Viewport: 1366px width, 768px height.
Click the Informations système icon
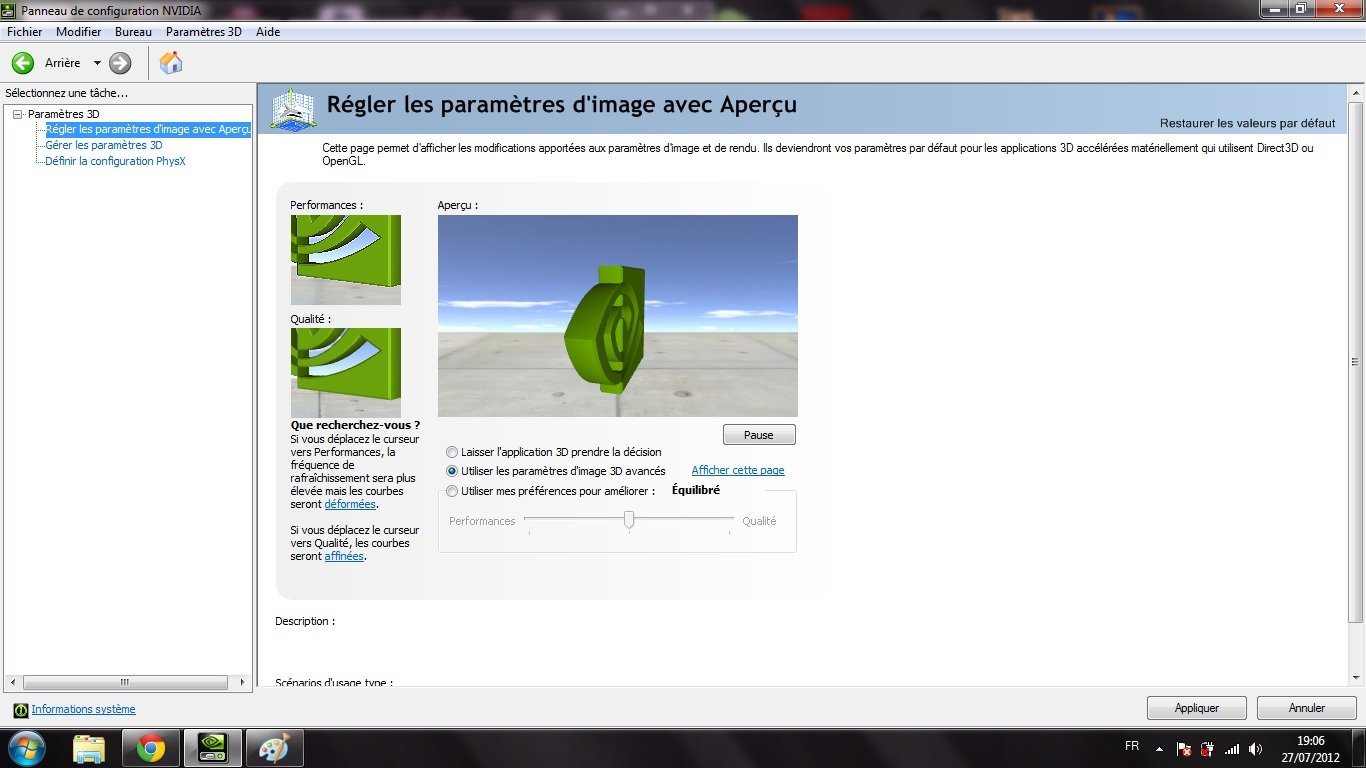(20, 710)
